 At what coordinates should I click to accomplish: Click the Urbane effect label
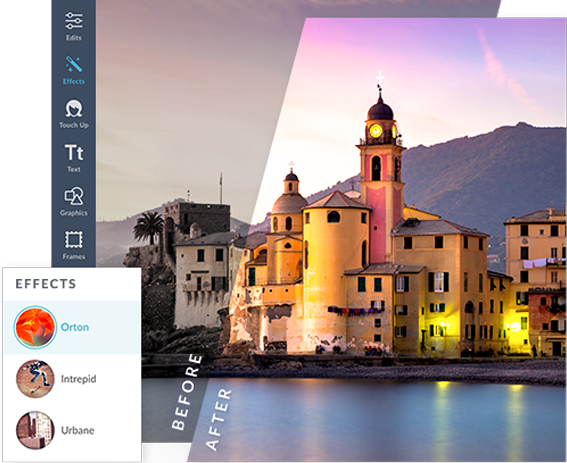77,430
